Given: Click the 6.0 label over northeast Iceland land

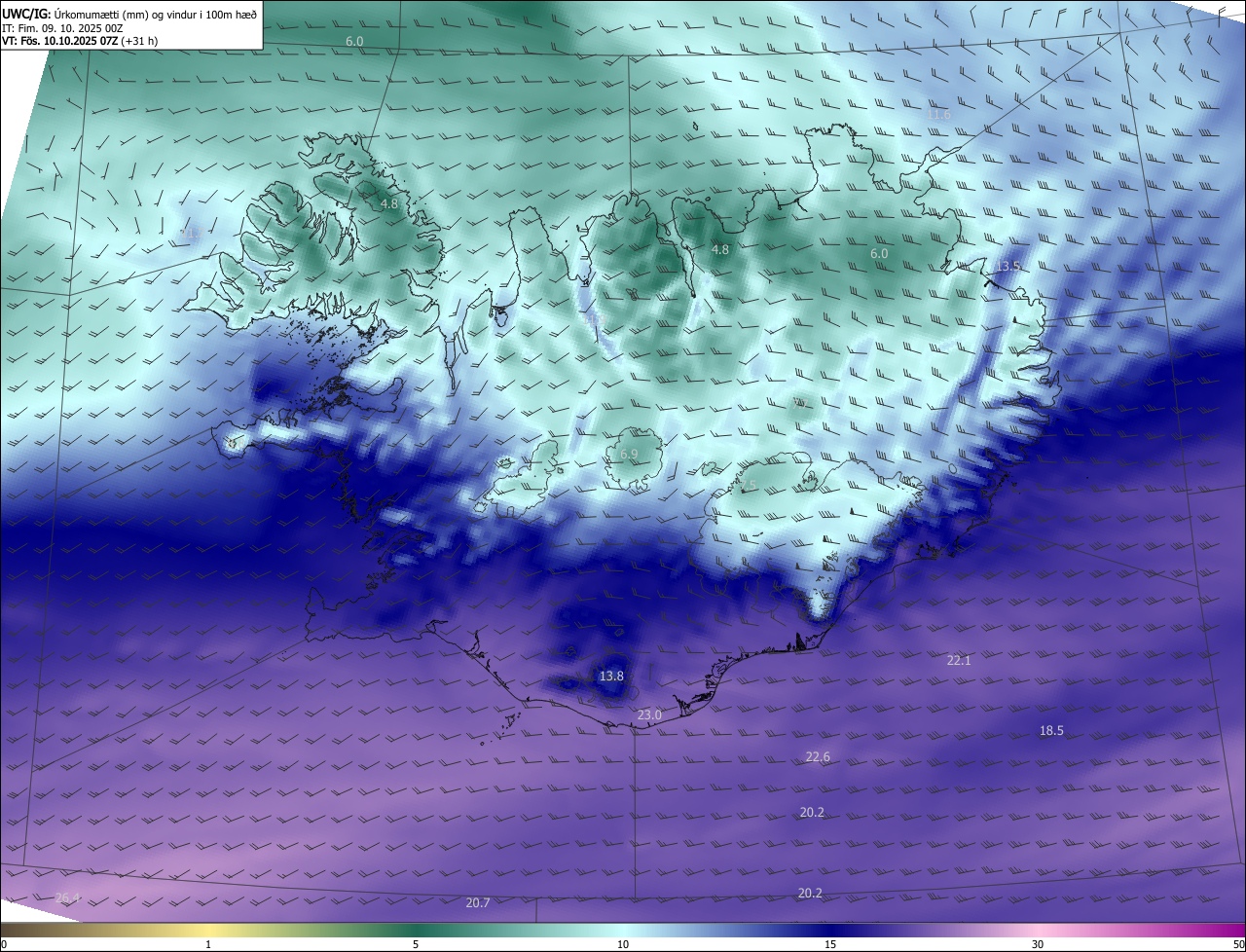Looking at the screenshot, I should tap(879, 253).
